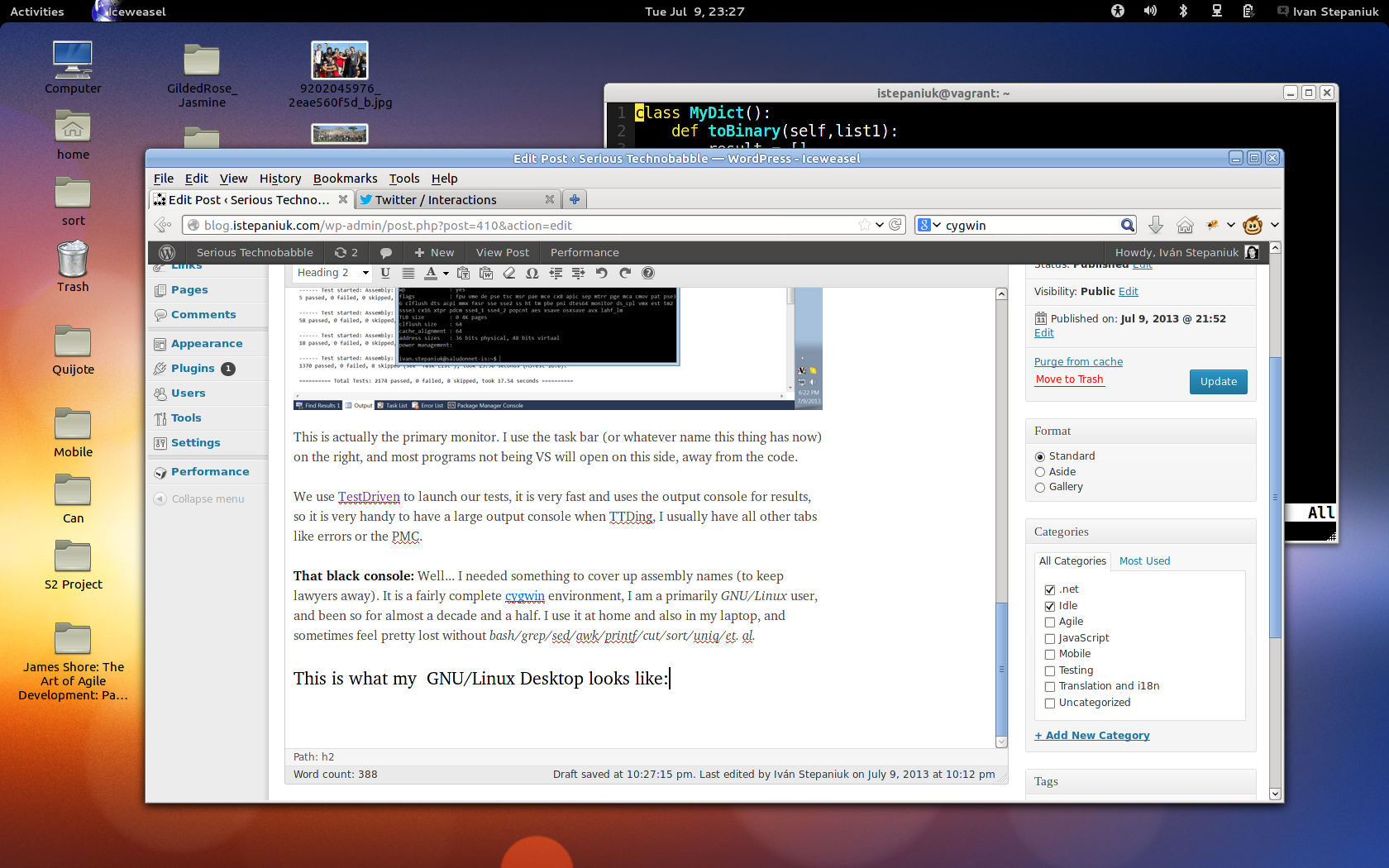The width and height of the screenshot is (1389, 868).
Task: Open the Heading 2 format dropdown
Action: point(333,273)
